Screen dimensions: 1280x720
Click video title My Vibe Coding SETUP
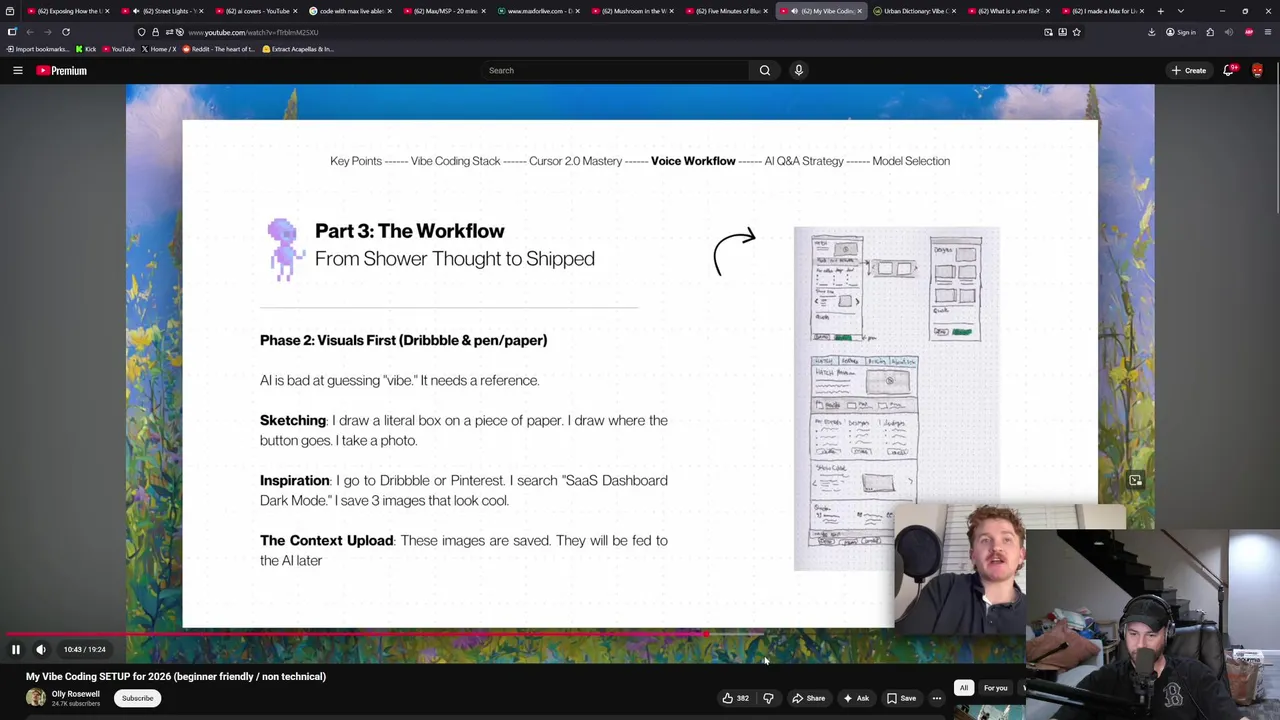(176, 676)
